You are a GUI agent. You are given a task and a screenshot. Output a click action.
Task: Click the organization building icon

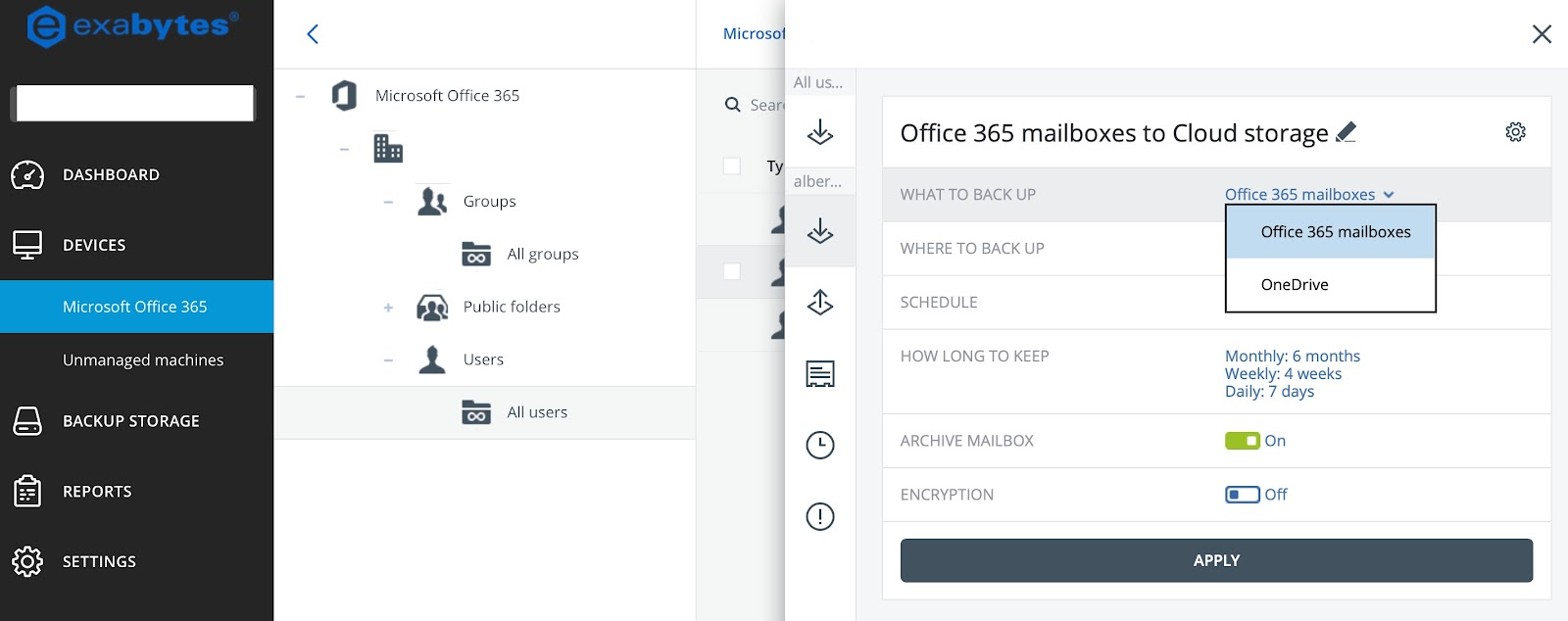click(388, 148)
